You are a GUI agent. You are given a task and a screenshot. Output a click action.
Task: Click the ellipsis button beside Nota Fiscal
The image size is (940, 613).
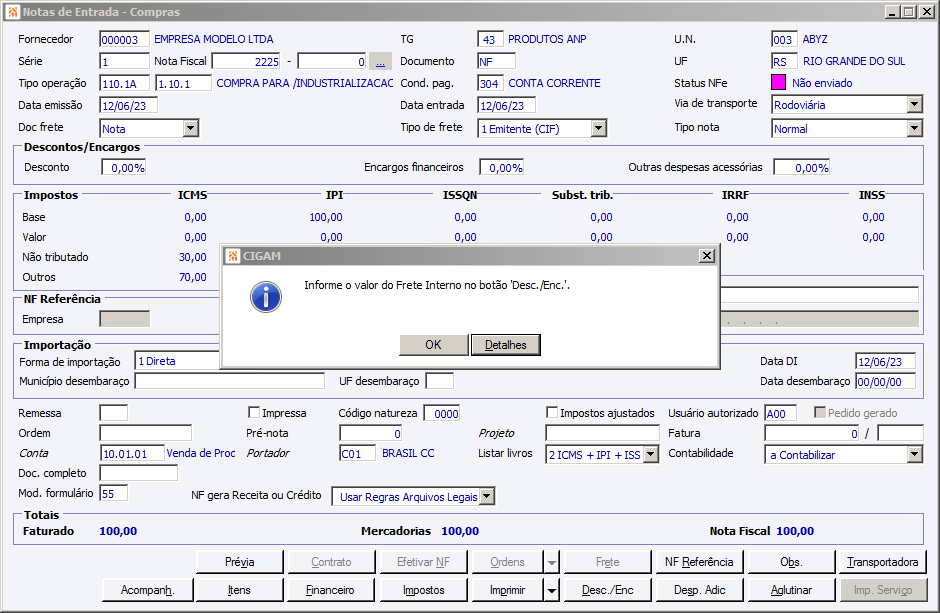pos(380,61)
